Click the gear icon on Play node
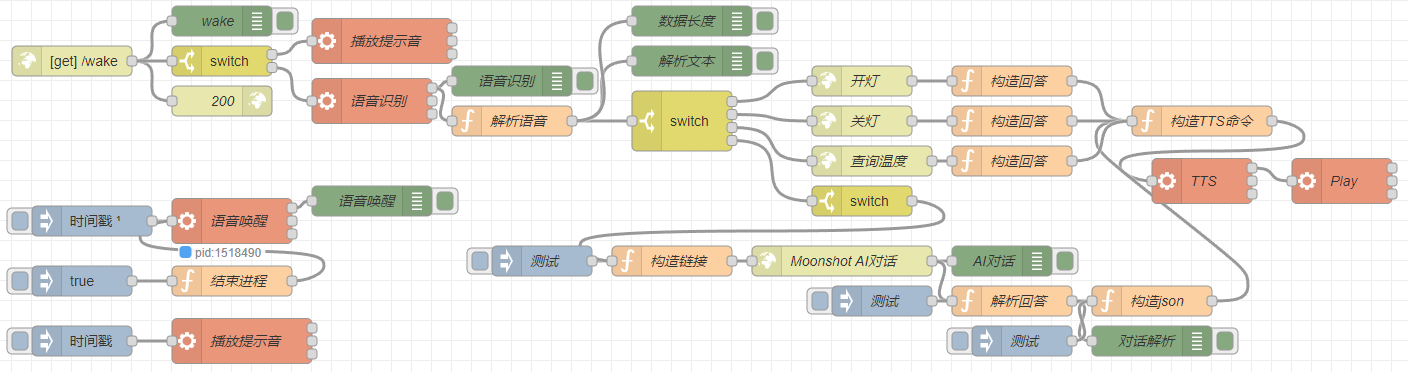 point(1306,181)
